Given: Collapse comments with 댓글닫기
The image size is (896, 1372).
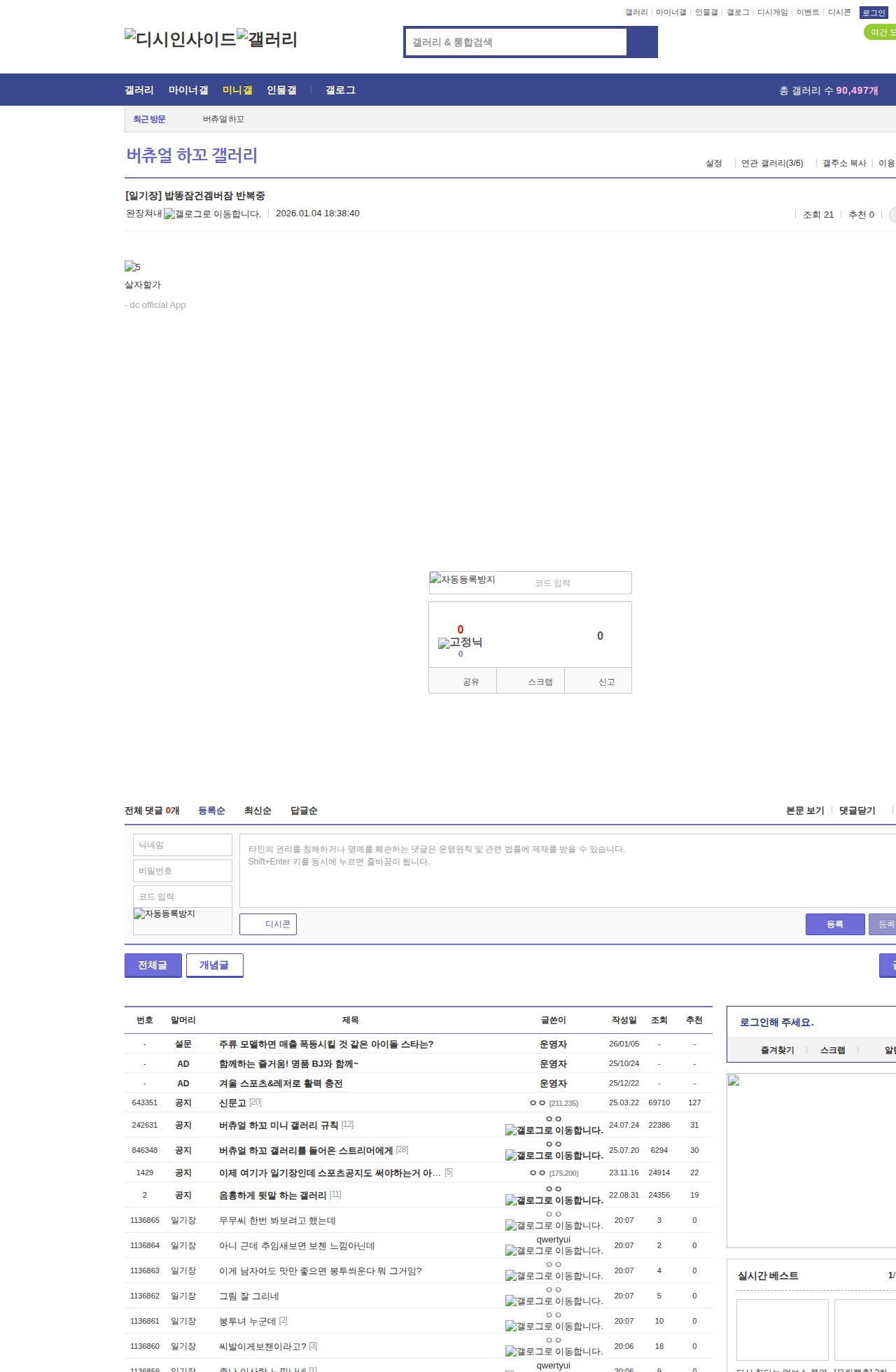Looking at the screenshot, I should click(x=857, y=811).
